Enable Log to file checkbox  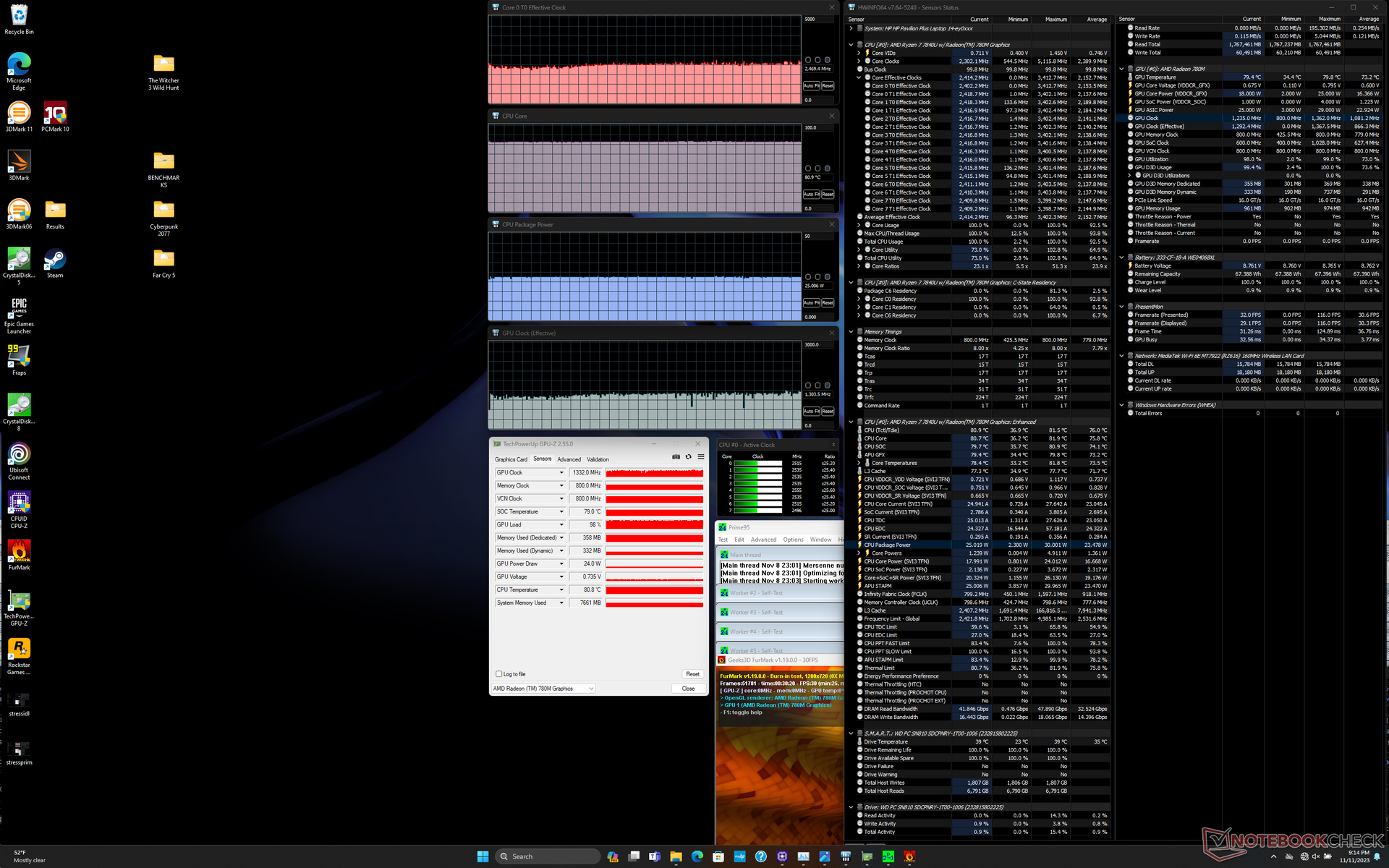(498, 674)
